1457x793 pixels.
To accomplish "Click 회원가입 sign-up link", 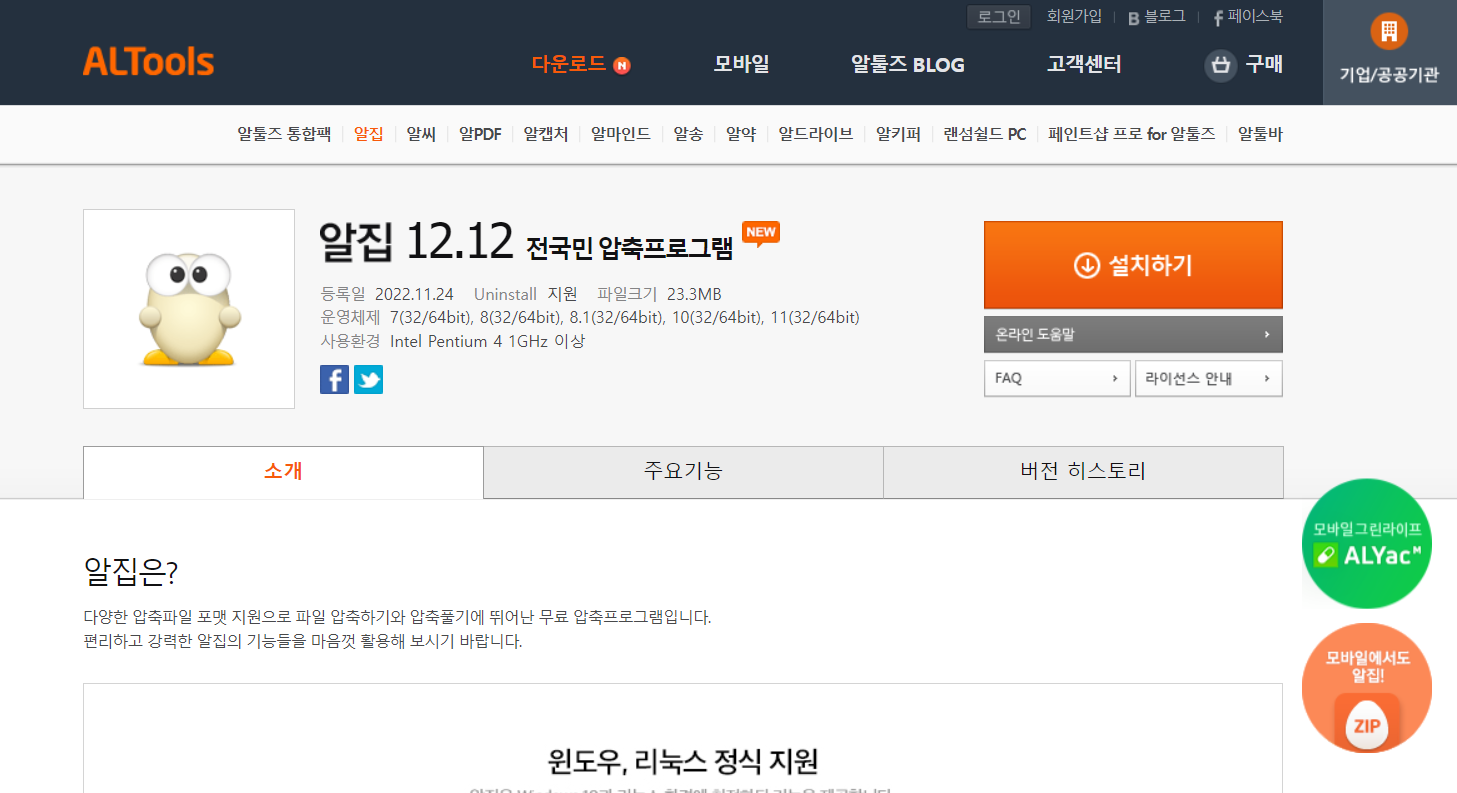I will click(x=1074, y=17).
